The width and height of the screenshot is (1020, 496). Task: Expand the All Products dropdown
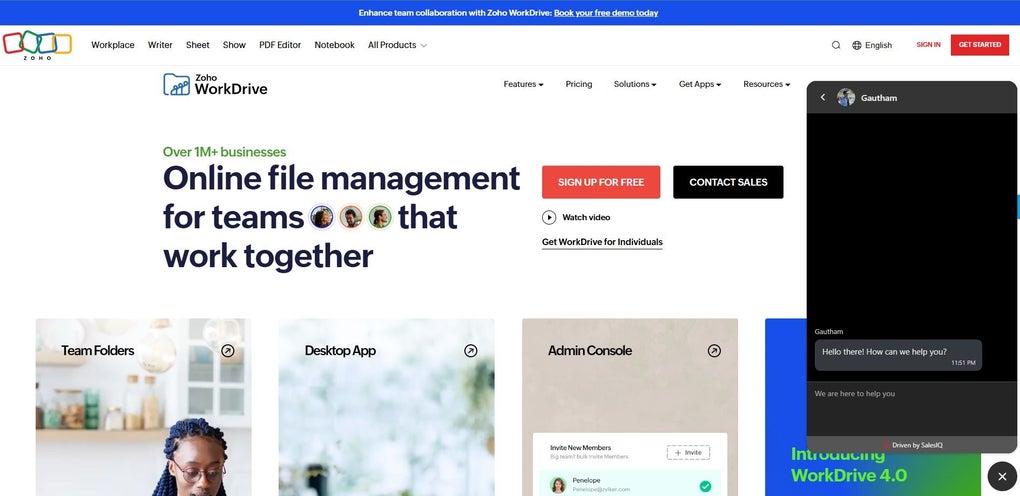coord(397,45)
